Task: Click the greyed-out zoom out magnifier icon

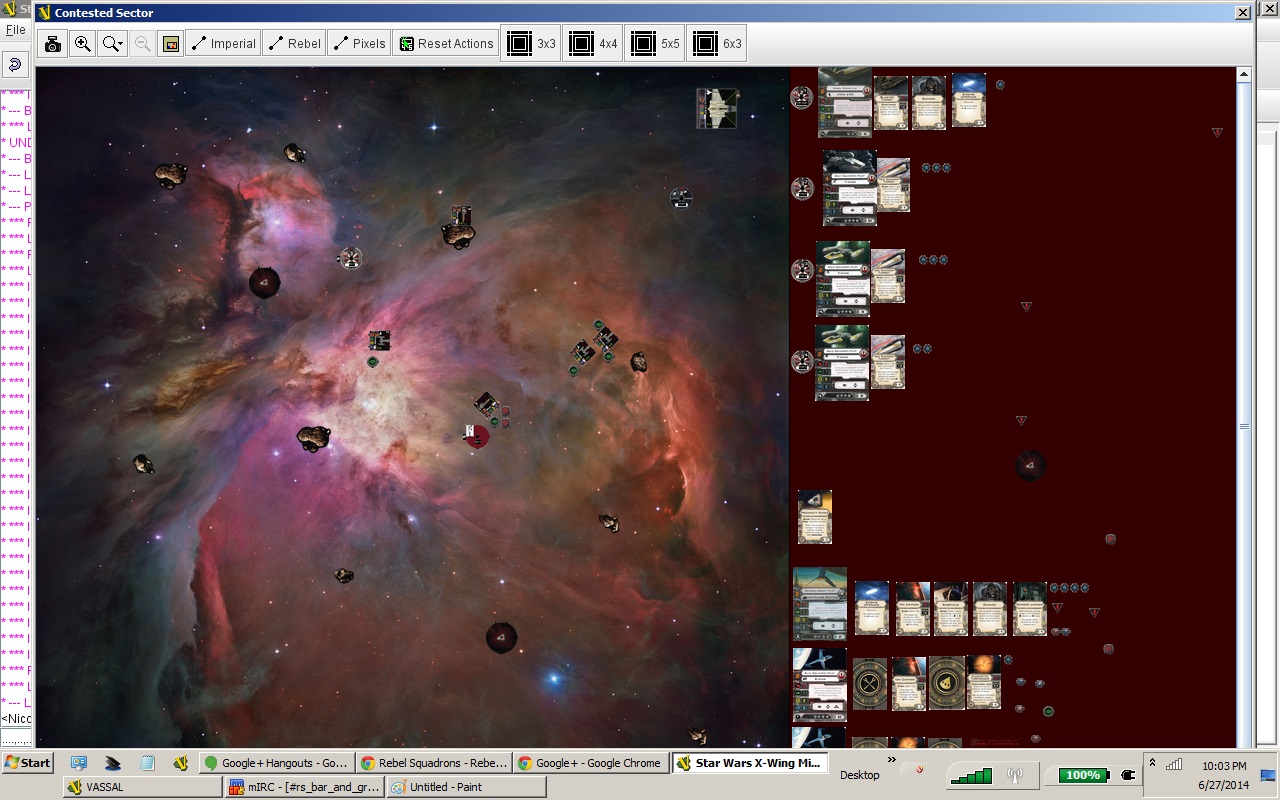Action: 142,44
